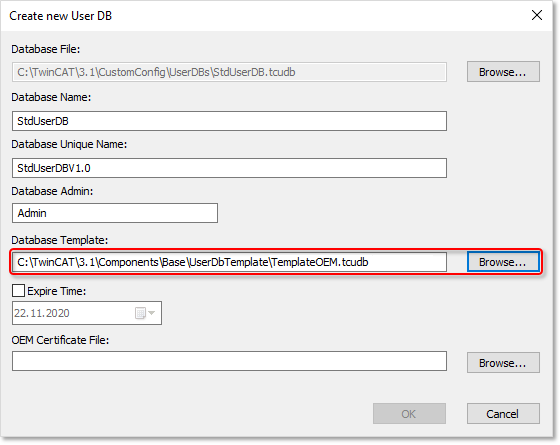Viewport: 560px width, 445px height.
Task: Click the Database File label
Action: (x=46, y=49)
